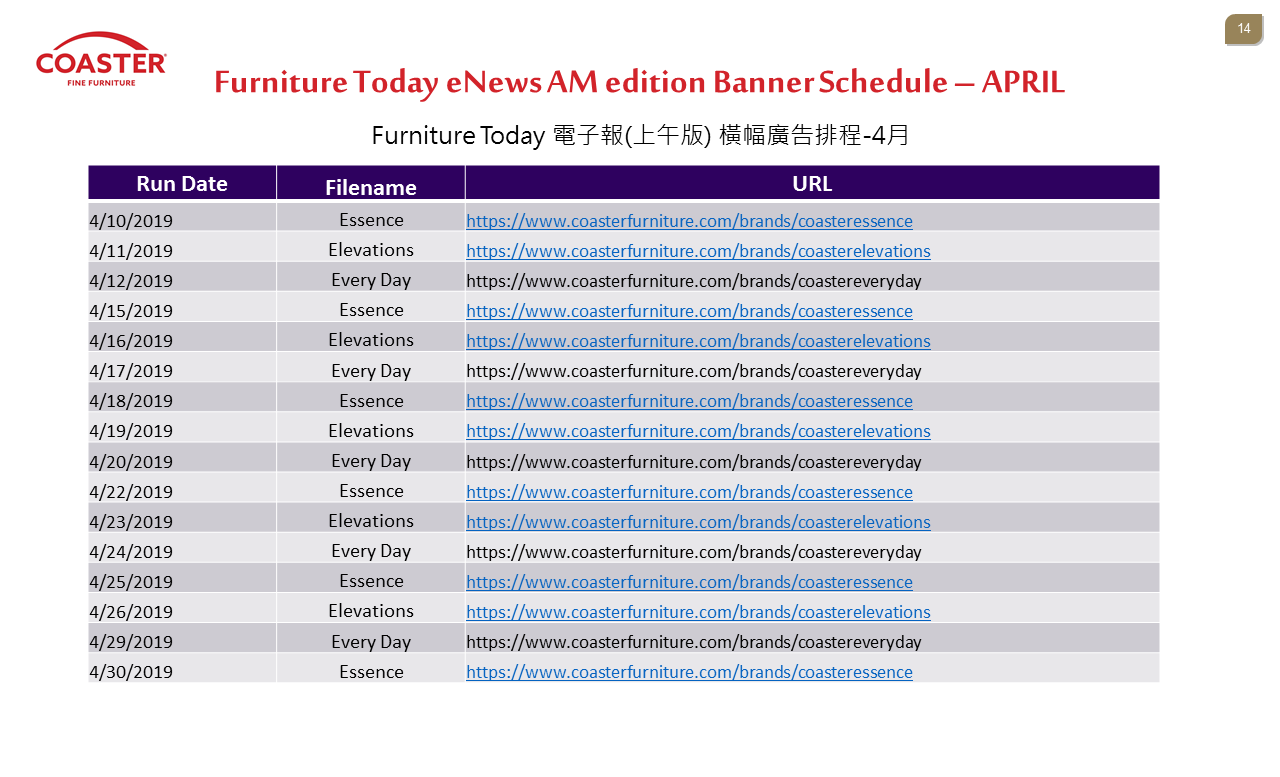Click the slide title mentioning Banner Schedule – APRIL
The height and width of the screenshot is (777, 1280).
click(x=639, y=82)
